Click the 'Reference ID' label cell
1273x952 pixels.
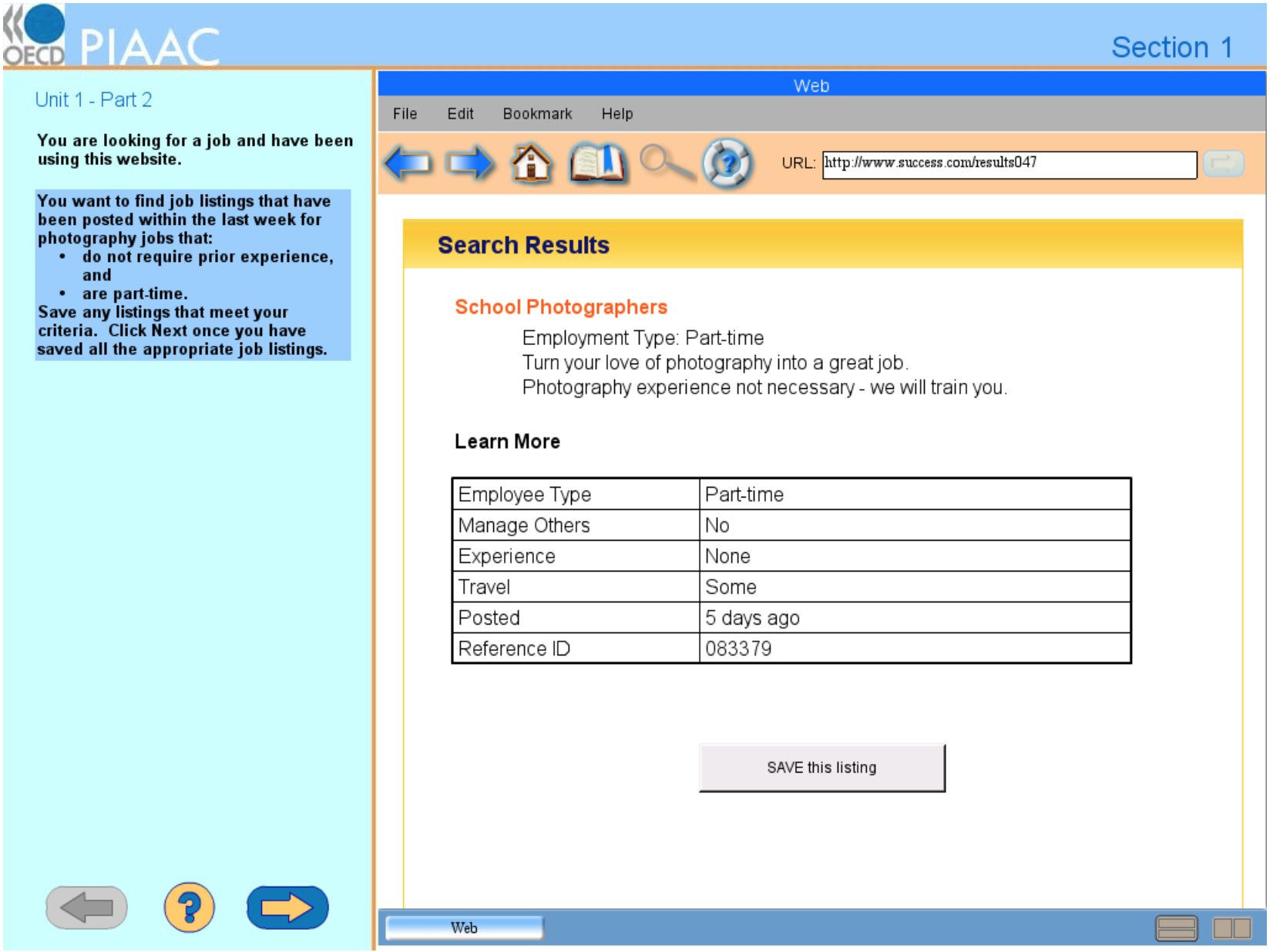(x=576, y=649)
